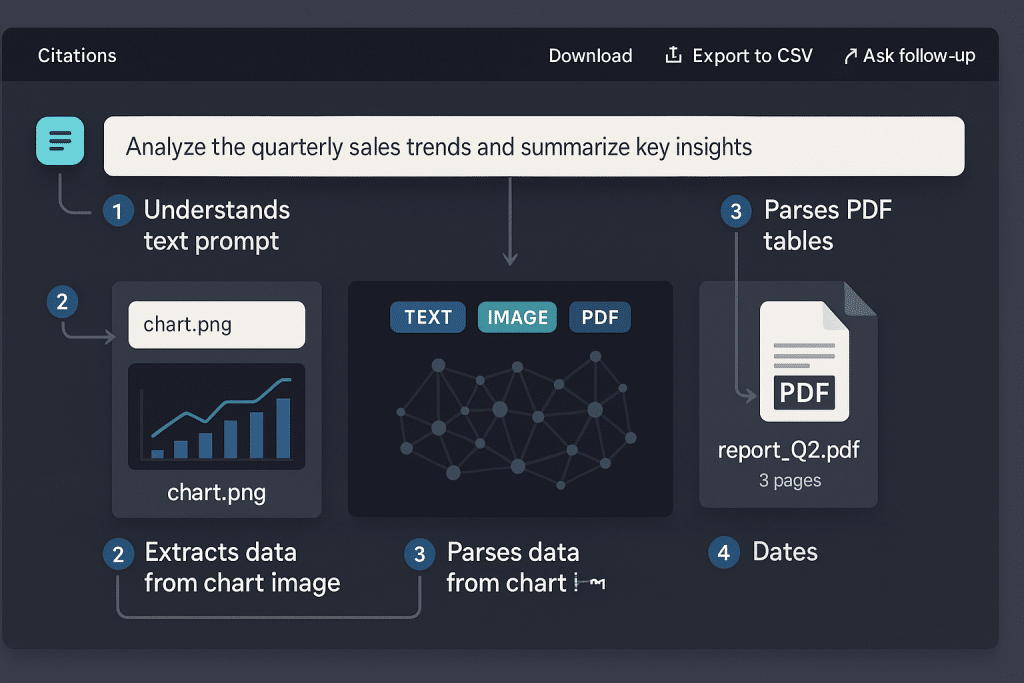Viewport: 1024px width, 683px height.
Task: Focus the quarterly sales trends prompt field
Action: click(x=534, y=147)
